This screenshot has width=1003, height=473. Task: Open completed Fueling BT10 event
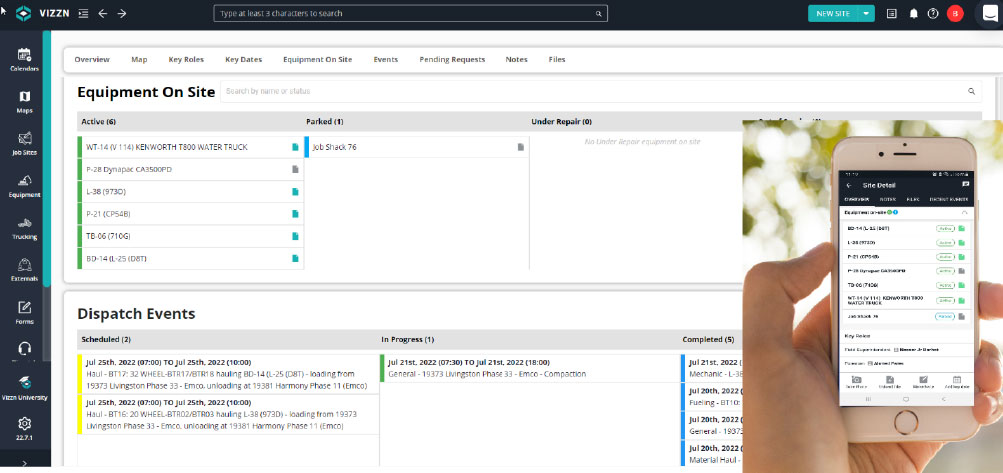click(x=712, y=397)
